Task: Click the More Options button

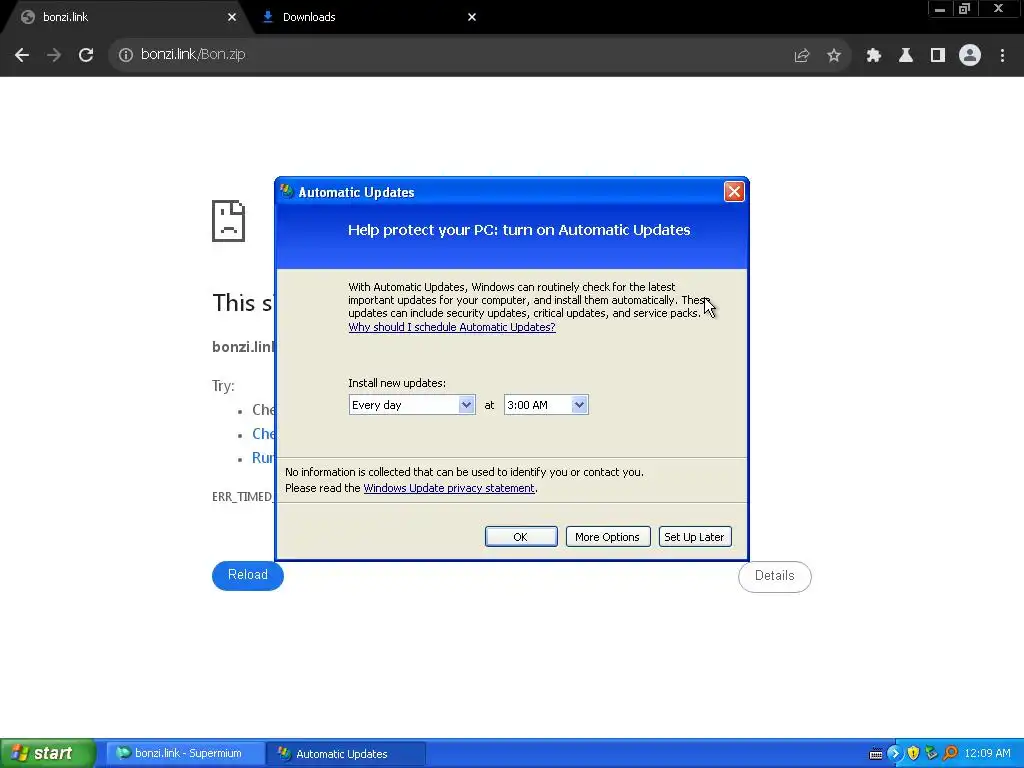Action: (607, 537)
